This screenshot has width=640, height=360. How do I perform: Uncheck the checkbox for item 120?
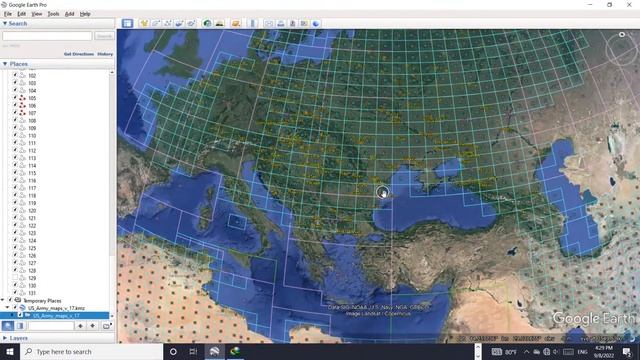(15, 211)
